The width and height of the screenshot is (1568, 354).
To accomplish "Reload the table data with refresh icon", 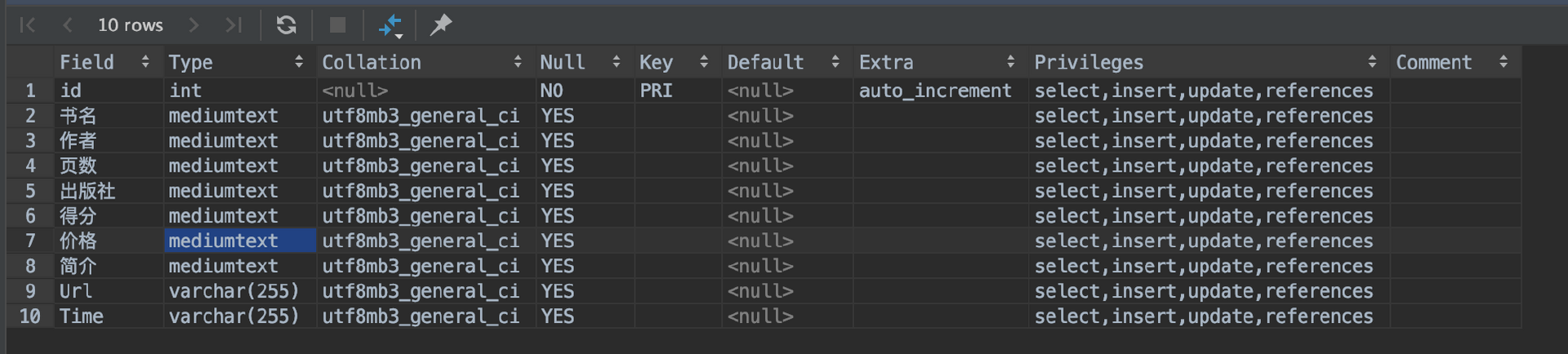I will tap(286, 25).
